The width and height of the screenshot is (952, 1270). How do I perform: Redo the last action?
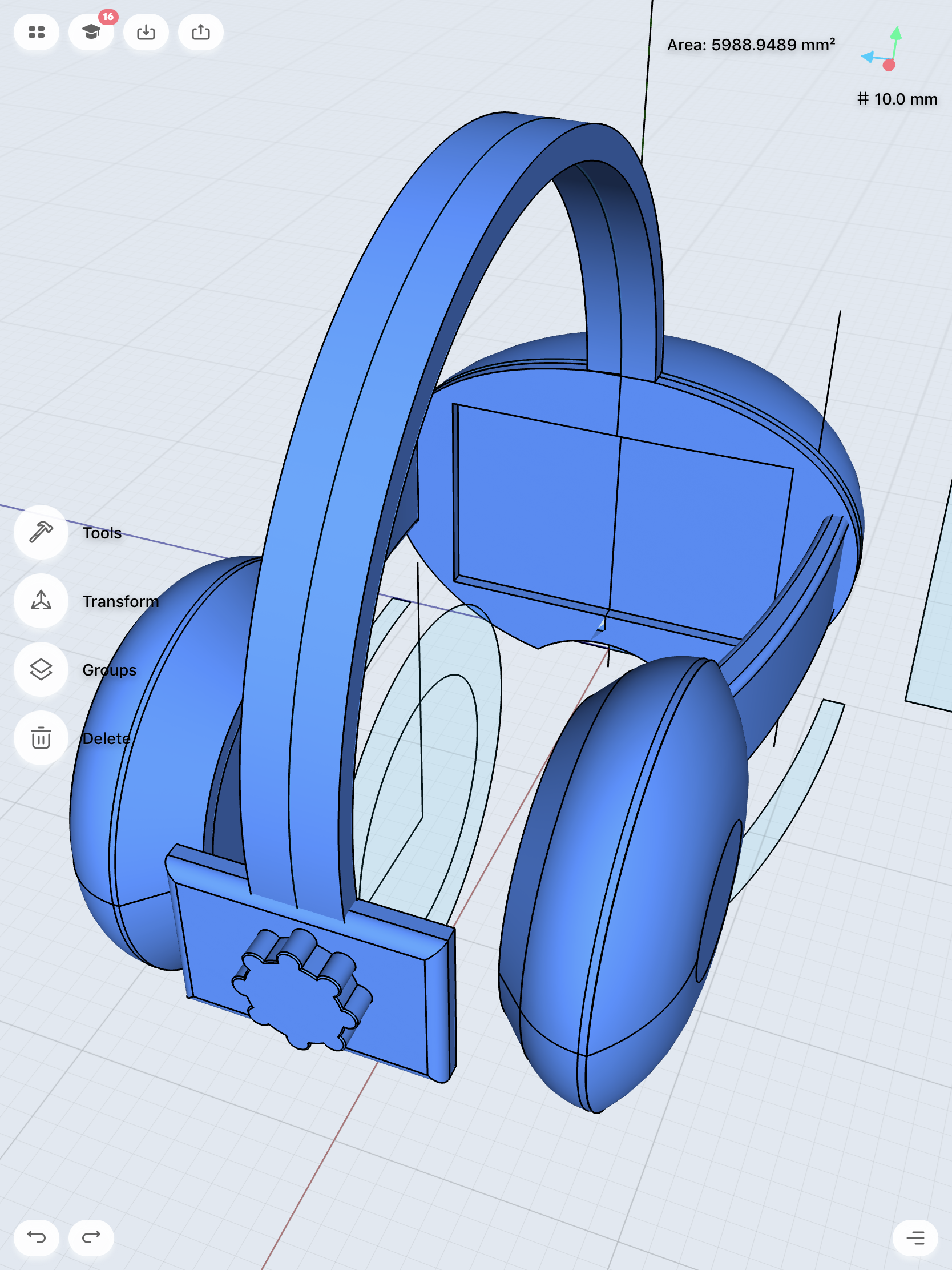(91, 1237)
